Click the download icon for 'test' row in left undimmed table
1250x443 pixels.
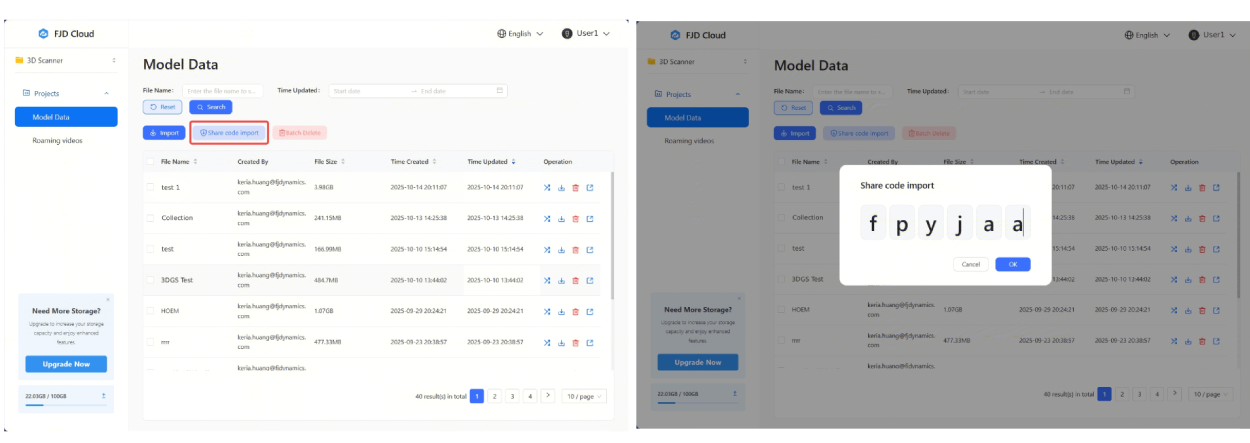[561, 249]
